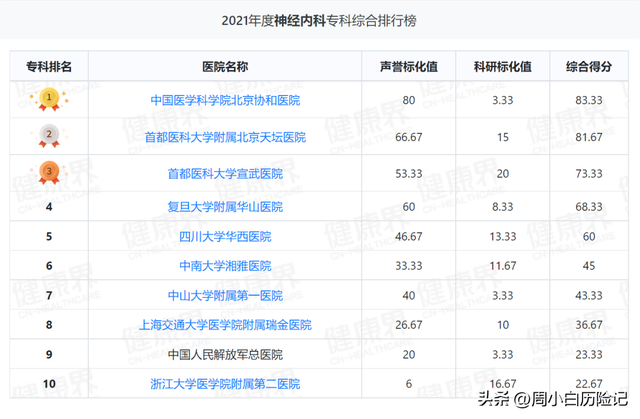Click the 科研标化值 column header
The height and width of the screenshot is (419, 640).
click(502, 67)
